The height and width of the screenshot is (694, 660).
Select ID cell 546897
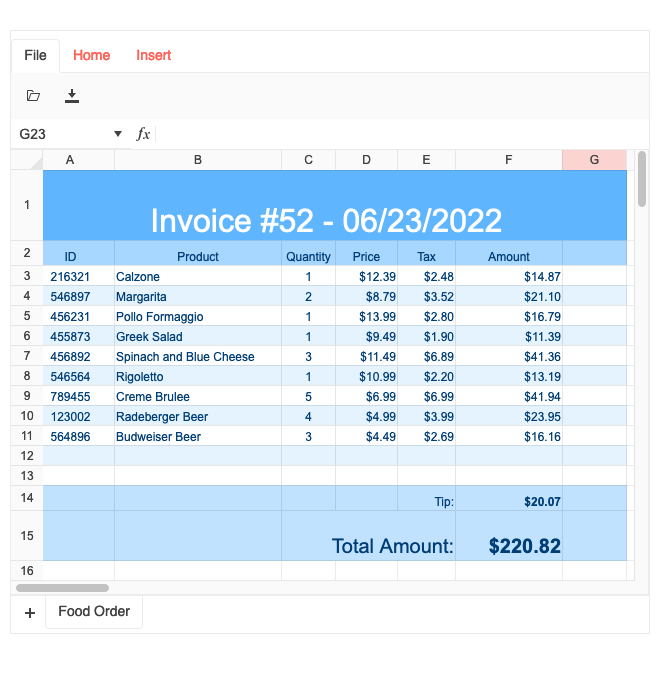(x=79, y=296)
